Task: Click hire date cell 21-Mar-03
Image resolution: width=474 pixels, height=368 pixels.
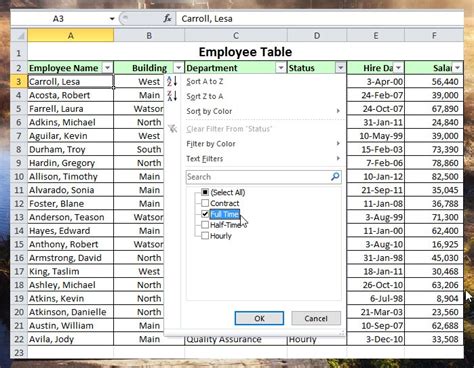Action: 376,312
